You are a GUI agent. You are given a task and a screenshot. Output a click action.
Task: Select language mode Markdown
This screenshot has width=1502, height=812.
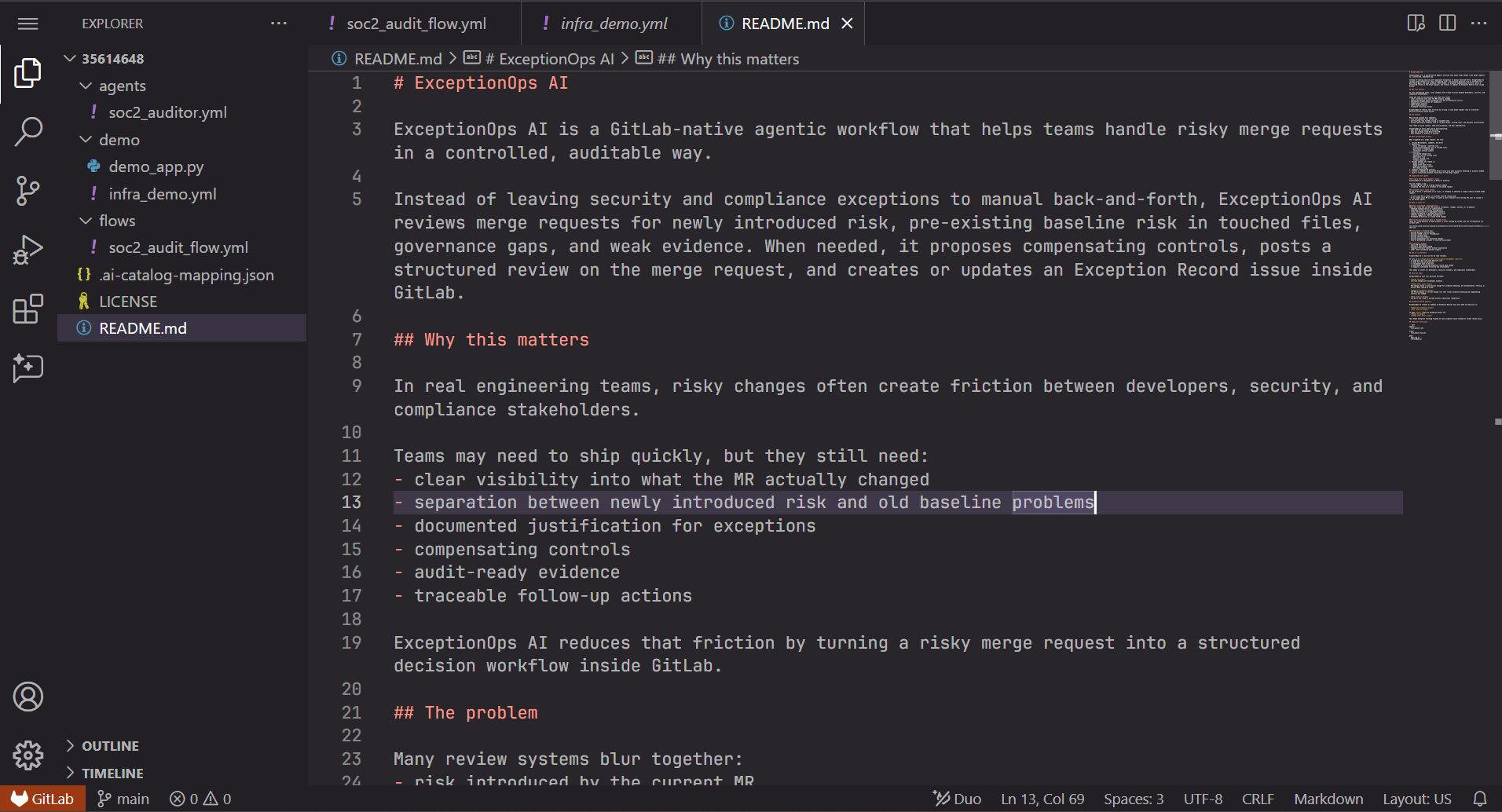[x=1328, y=799]
